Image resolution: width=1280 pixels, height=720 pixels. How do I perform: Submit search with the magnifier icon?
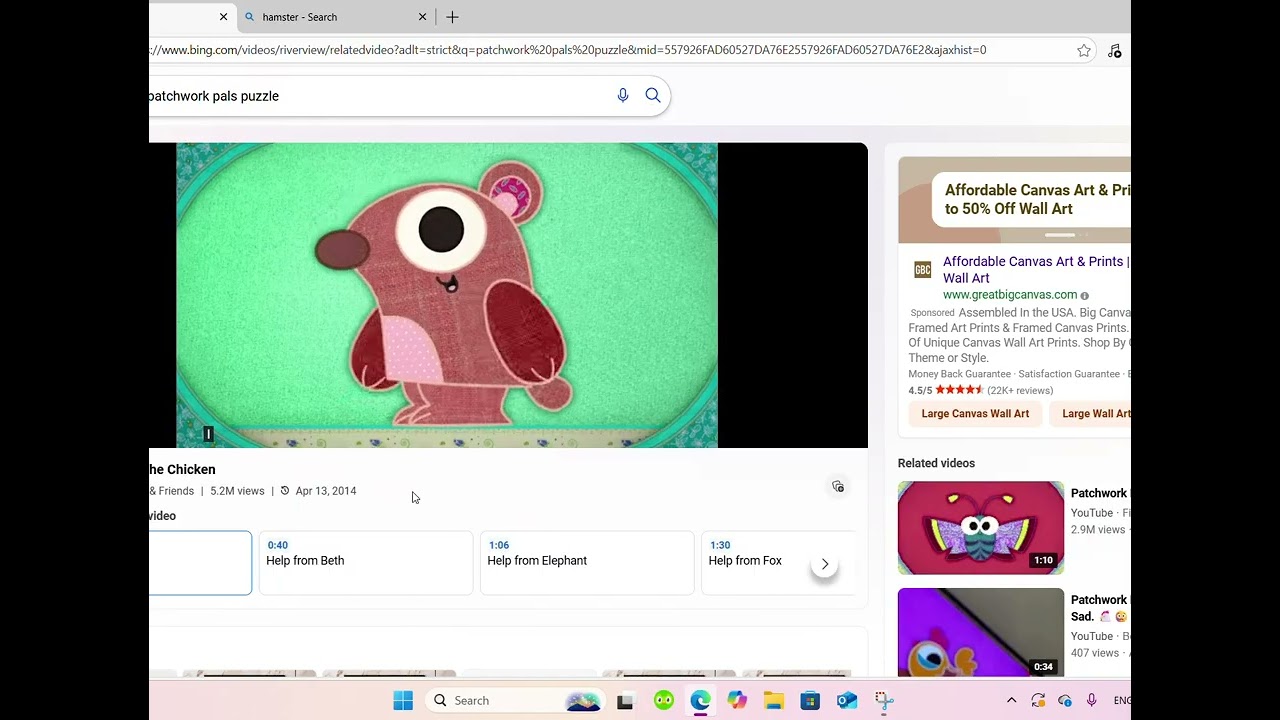pyautogui.click(x=653, y=96)
